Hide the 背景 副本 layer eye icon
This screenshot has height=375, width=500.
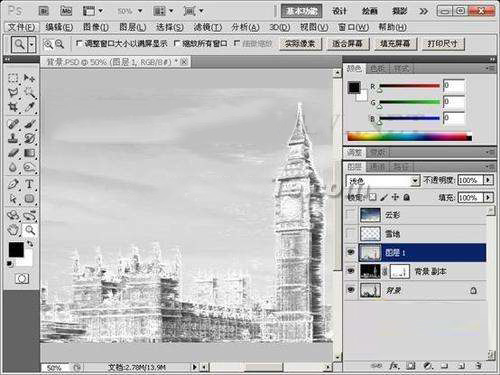351,271
